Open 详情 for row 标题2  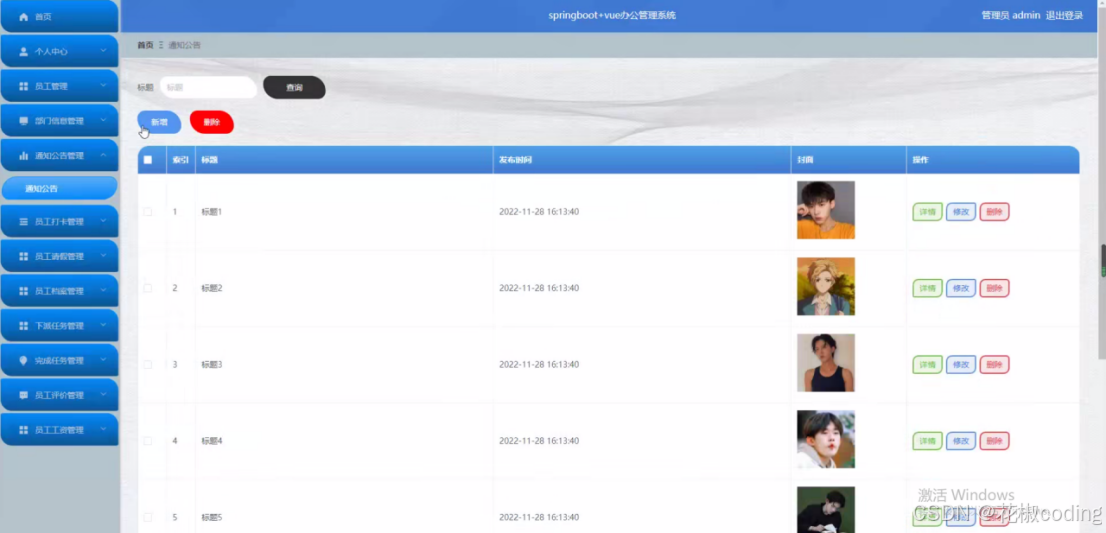(928, 288)
